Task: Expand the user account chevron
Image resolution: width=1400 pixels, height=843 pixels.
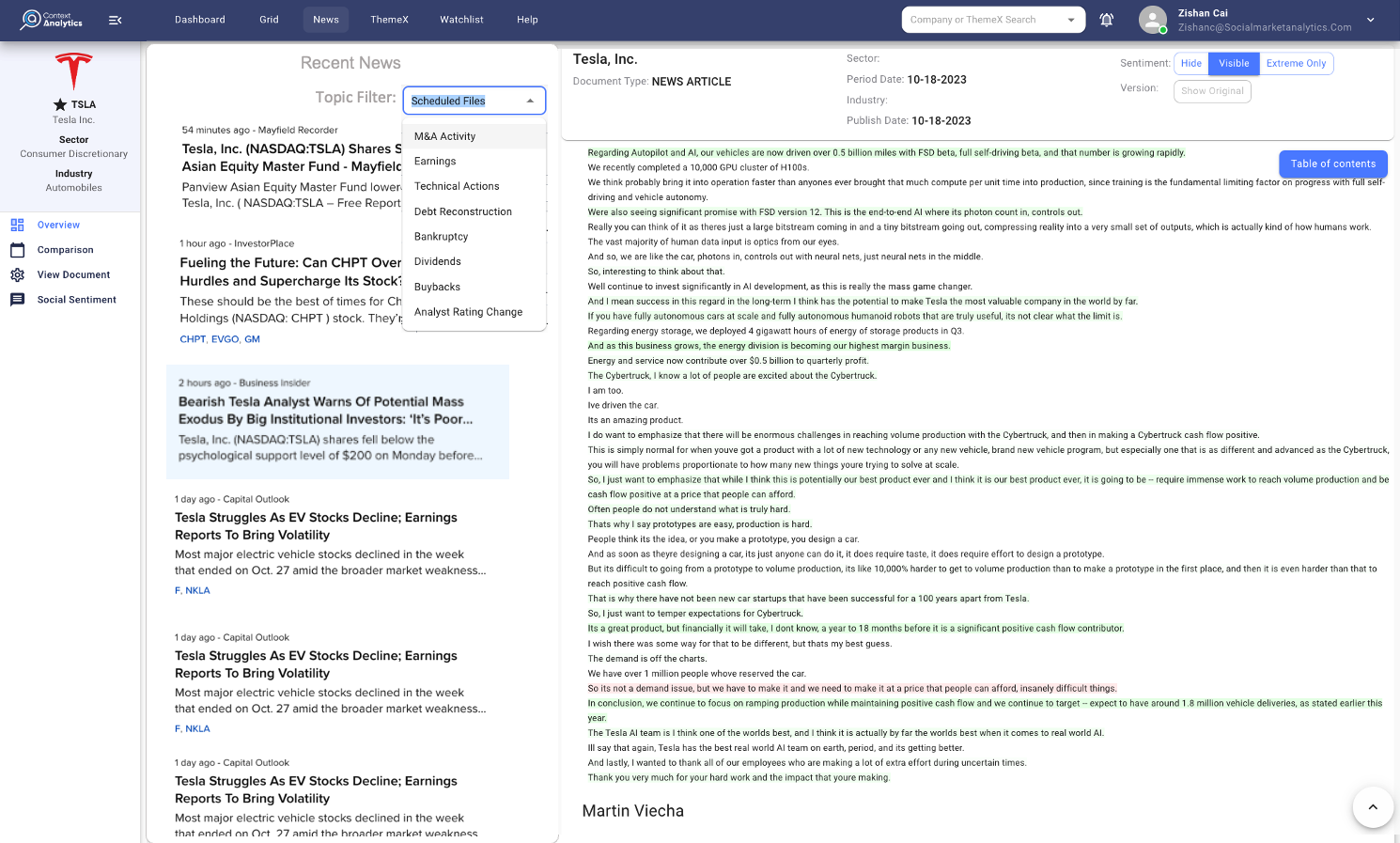Action: (1370, 20)
